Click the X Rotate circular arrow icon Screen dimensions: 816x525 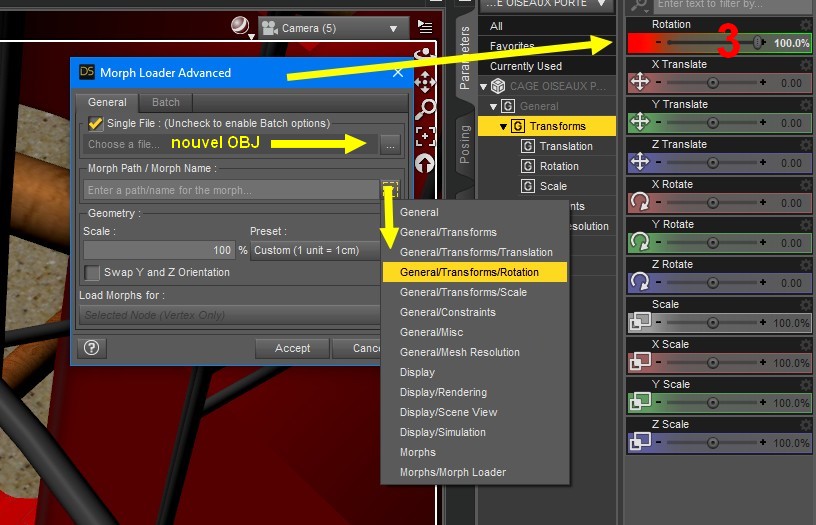tap(640, 202)
